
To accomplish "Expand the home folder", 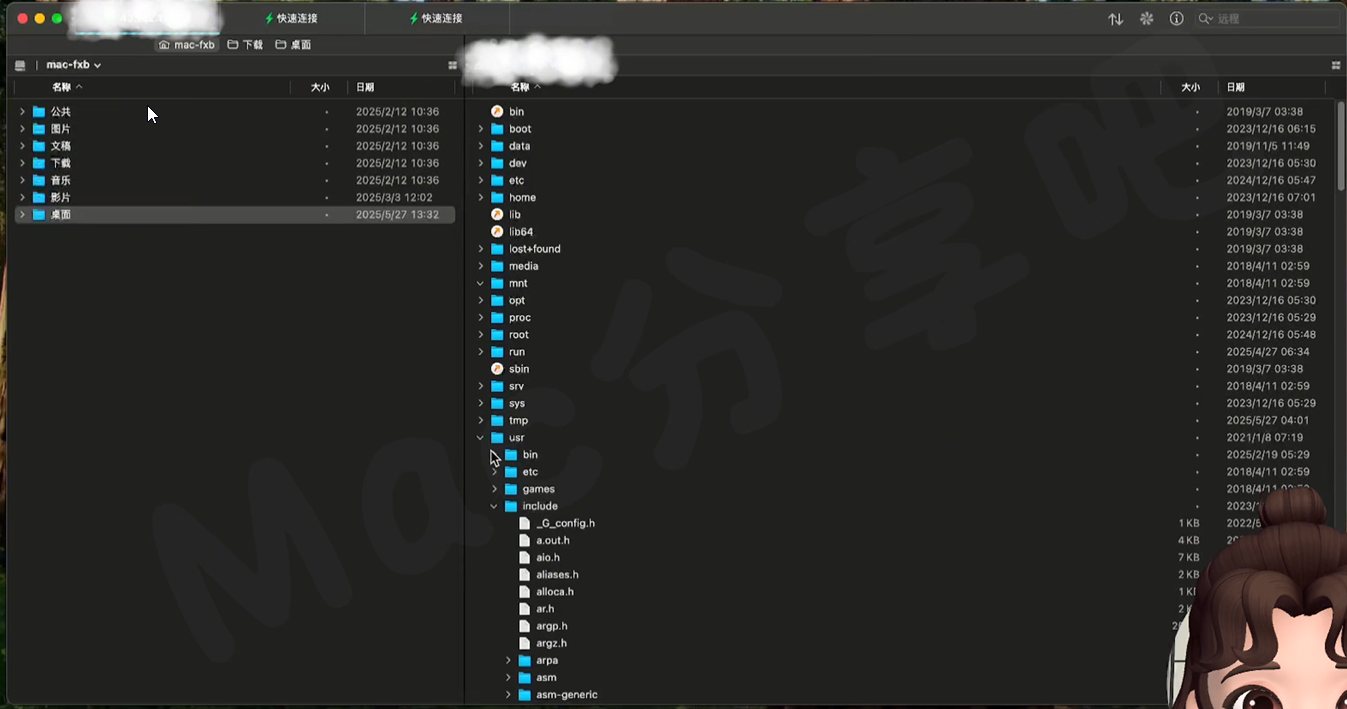I will (480, 198).
